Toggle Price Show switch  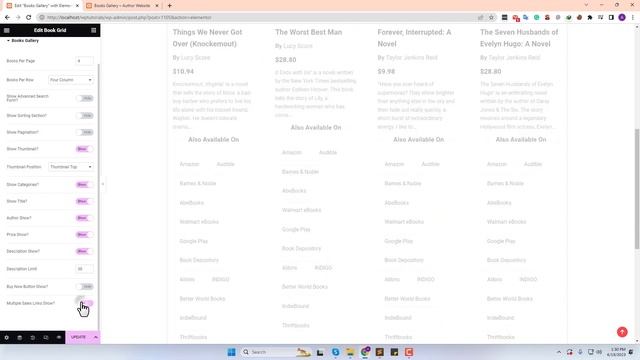(85, 235)
